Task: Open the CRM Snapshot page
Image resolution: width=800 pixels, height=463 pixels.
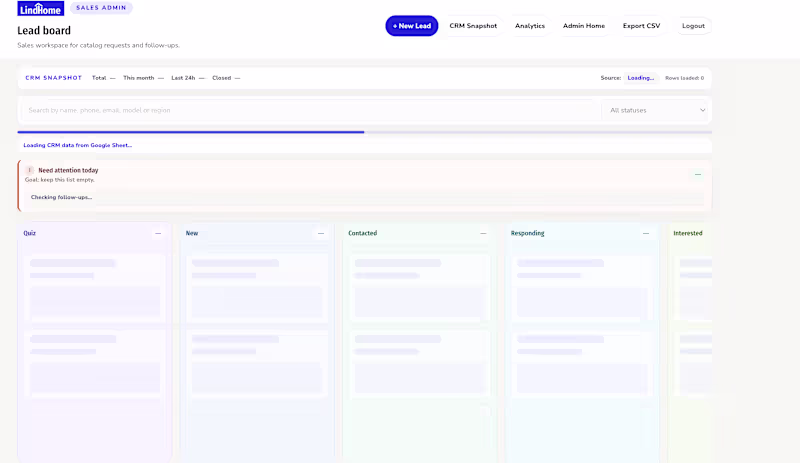Action: (x=473, y=26)
